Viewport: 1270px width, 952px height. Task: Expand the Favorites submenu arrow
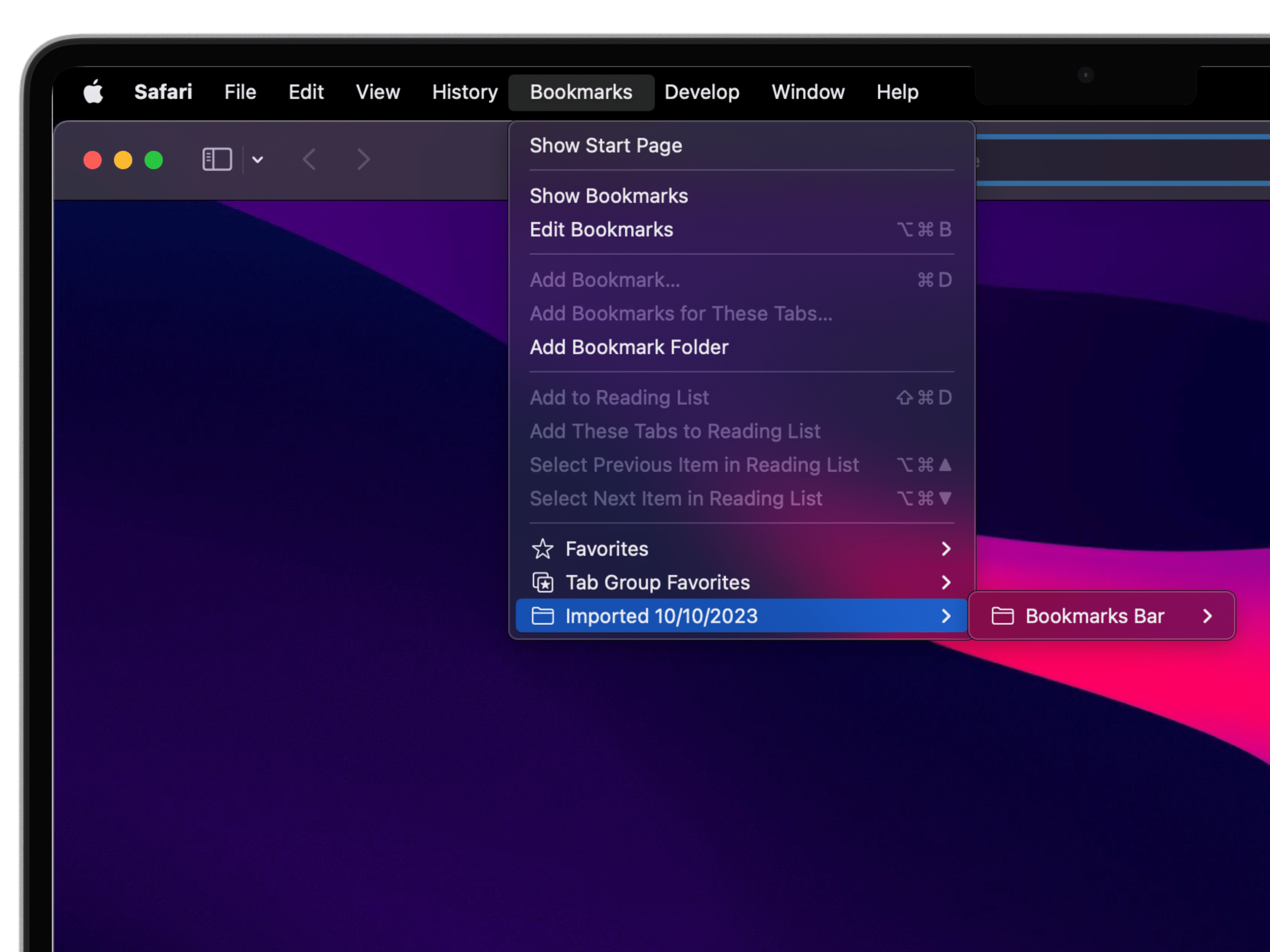(x=946, y=549)
